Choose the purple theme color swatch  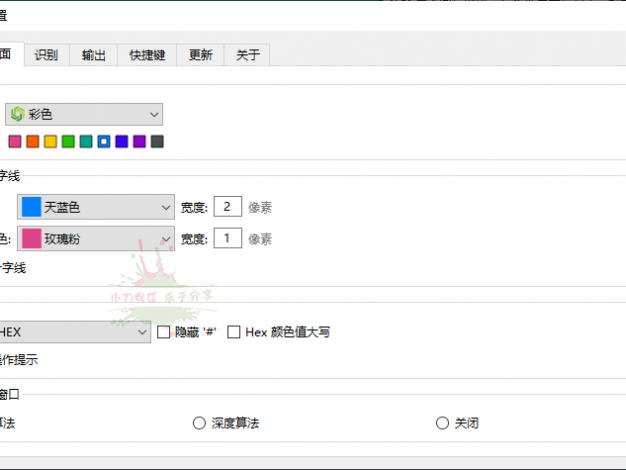139,141
